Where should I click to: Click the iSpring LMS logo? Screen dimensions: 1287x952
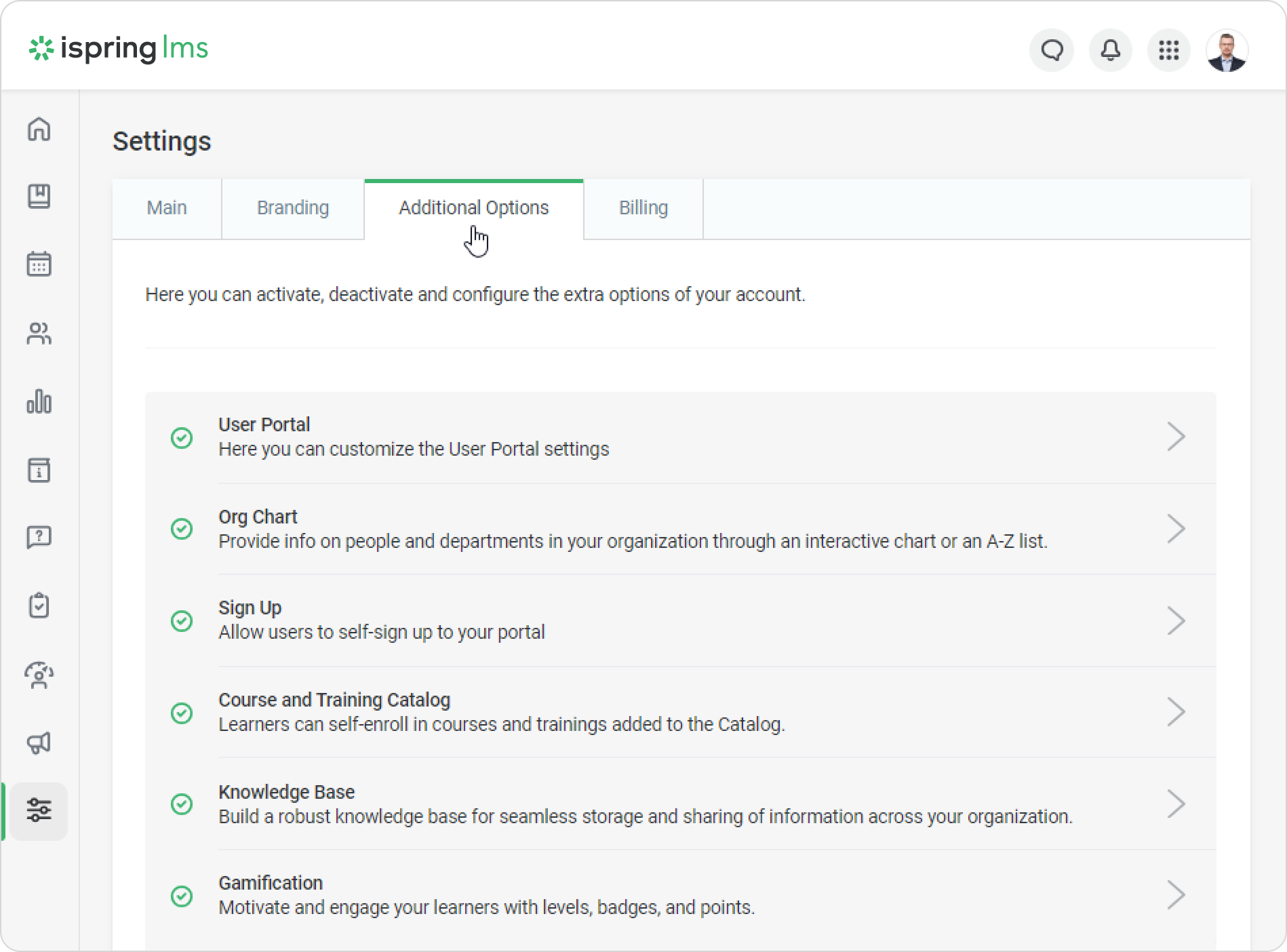point(119,49)
